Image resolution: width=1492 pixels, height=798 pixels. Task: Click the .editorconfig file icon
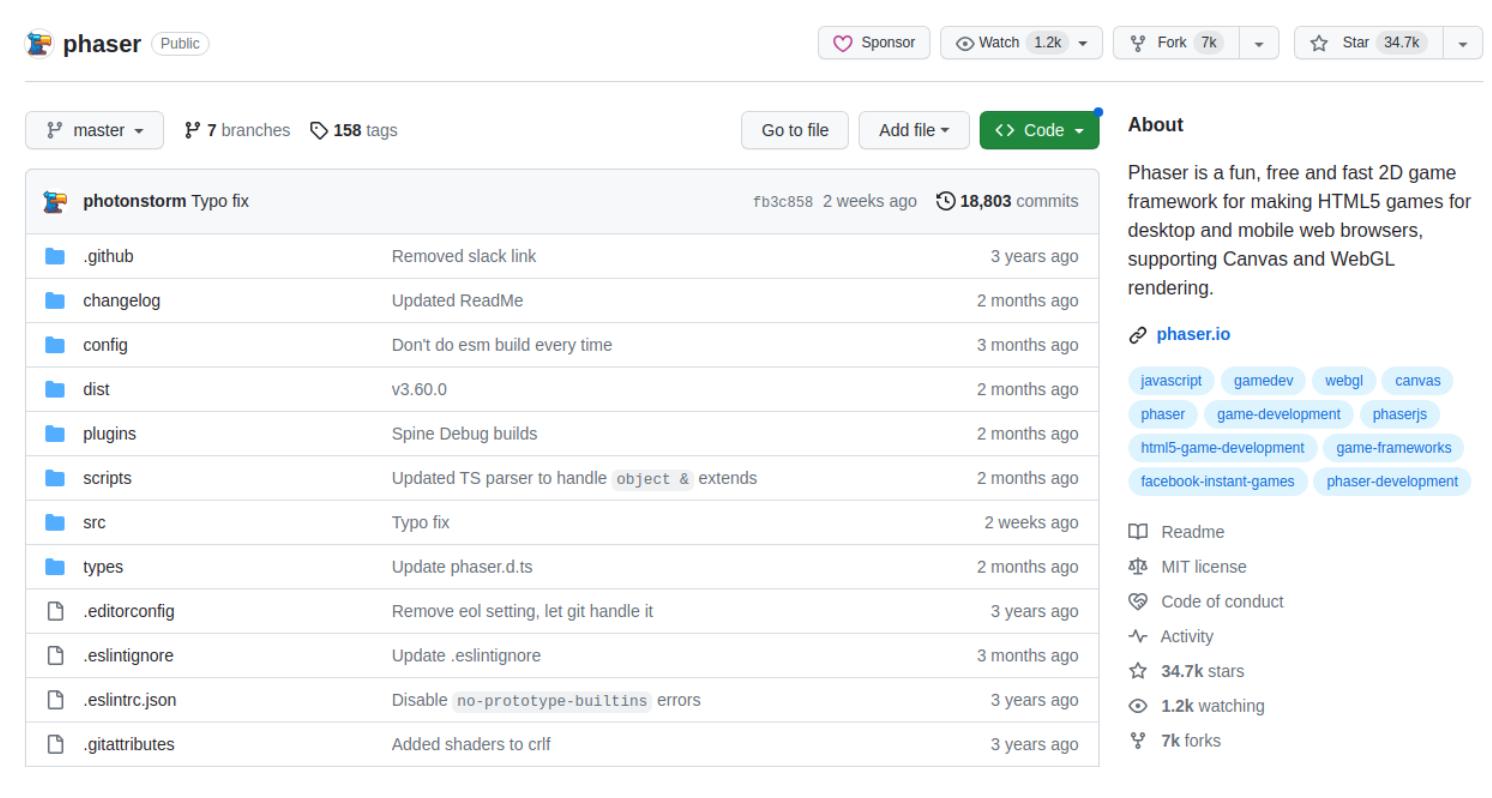click(x=55, y=611)
